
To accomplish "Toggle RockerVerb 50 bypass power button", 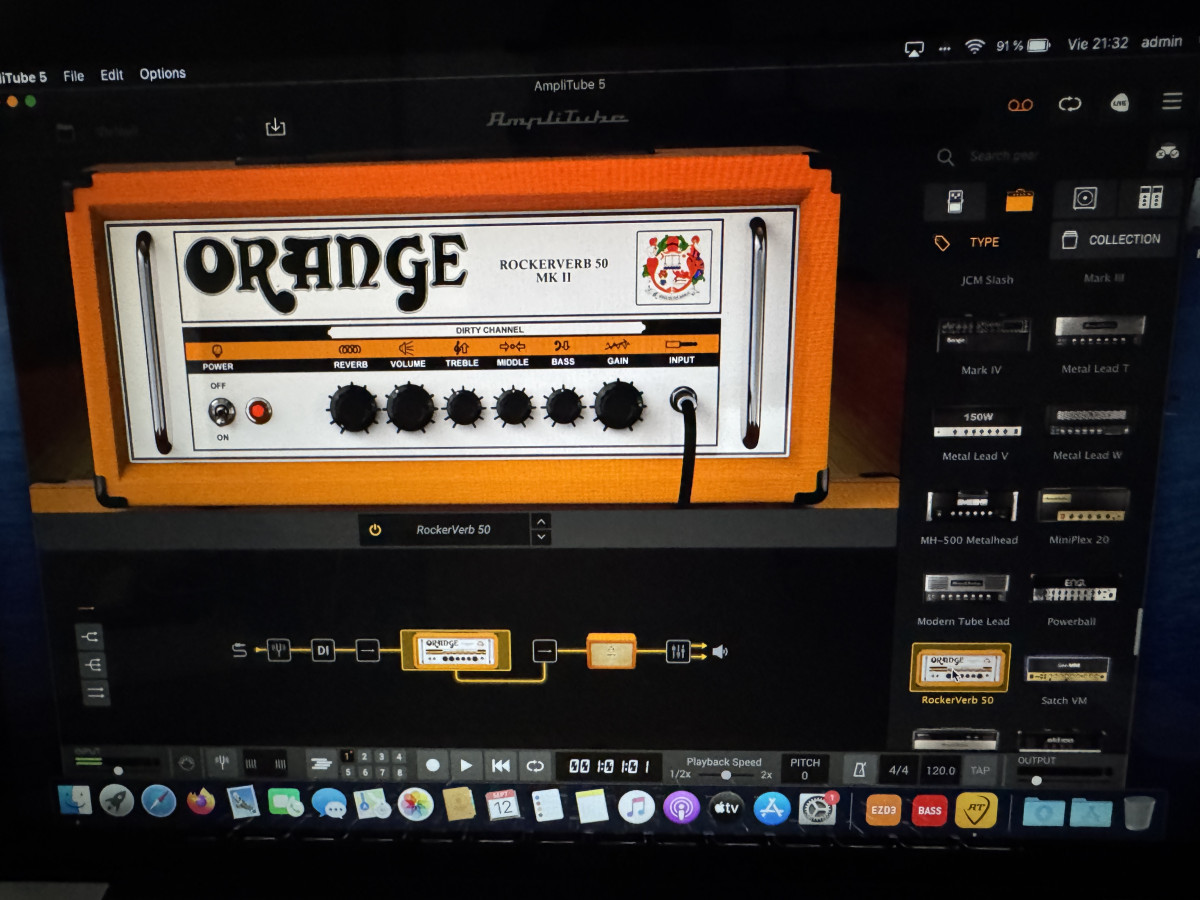I will (x=375, y=530).
